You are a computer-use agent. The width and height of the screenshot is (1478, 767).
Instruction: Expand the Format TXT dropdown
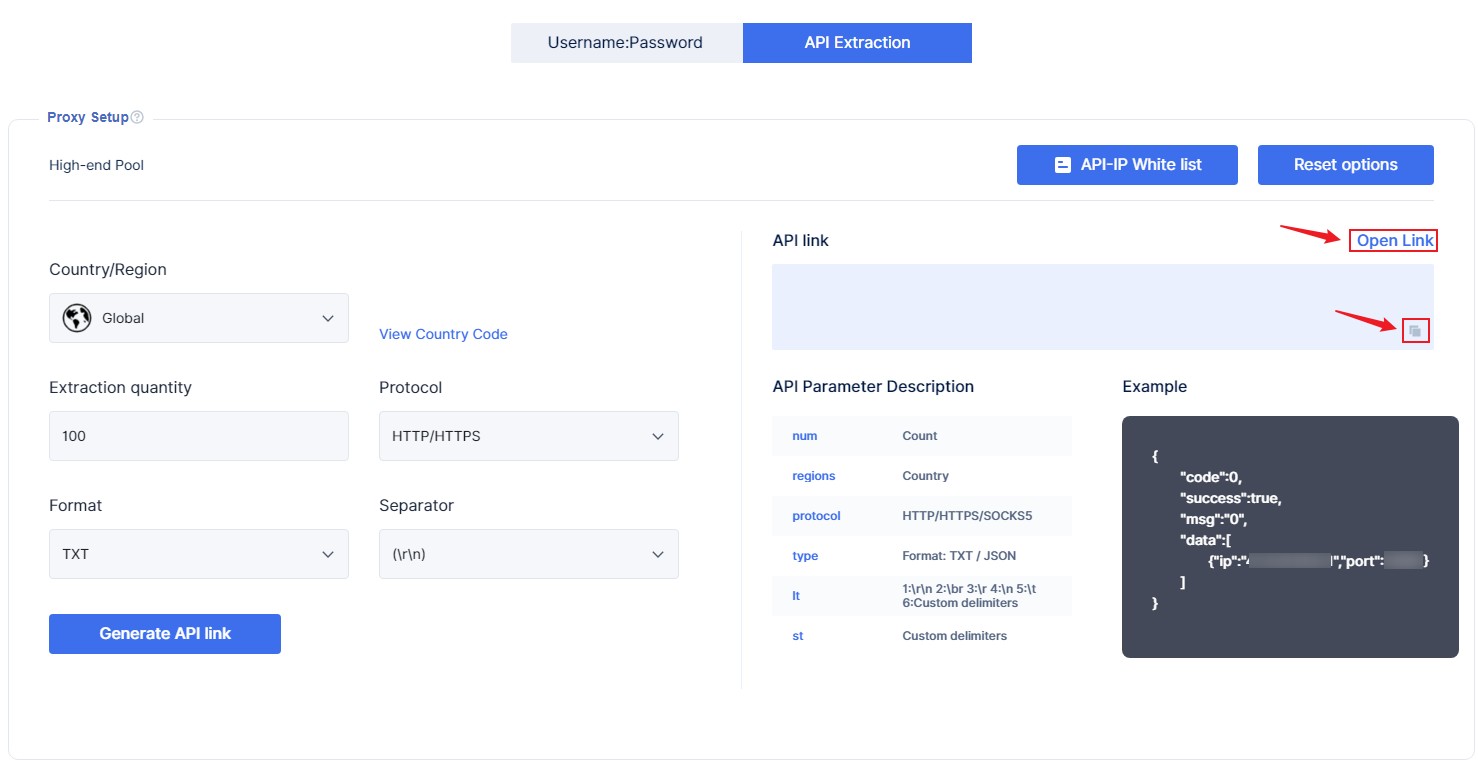(198, 554)
